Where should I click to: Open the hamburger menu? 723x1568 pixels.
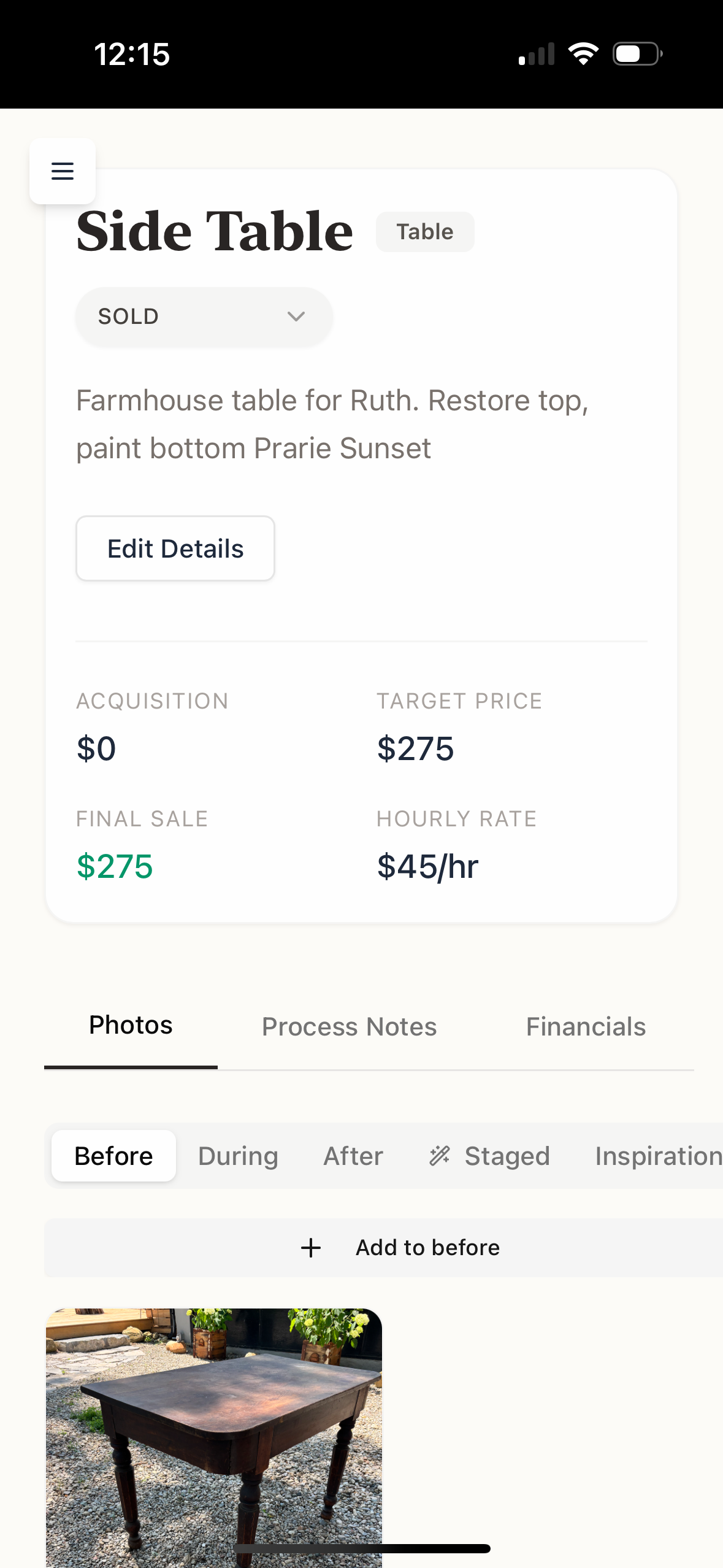tap(63, 171)
